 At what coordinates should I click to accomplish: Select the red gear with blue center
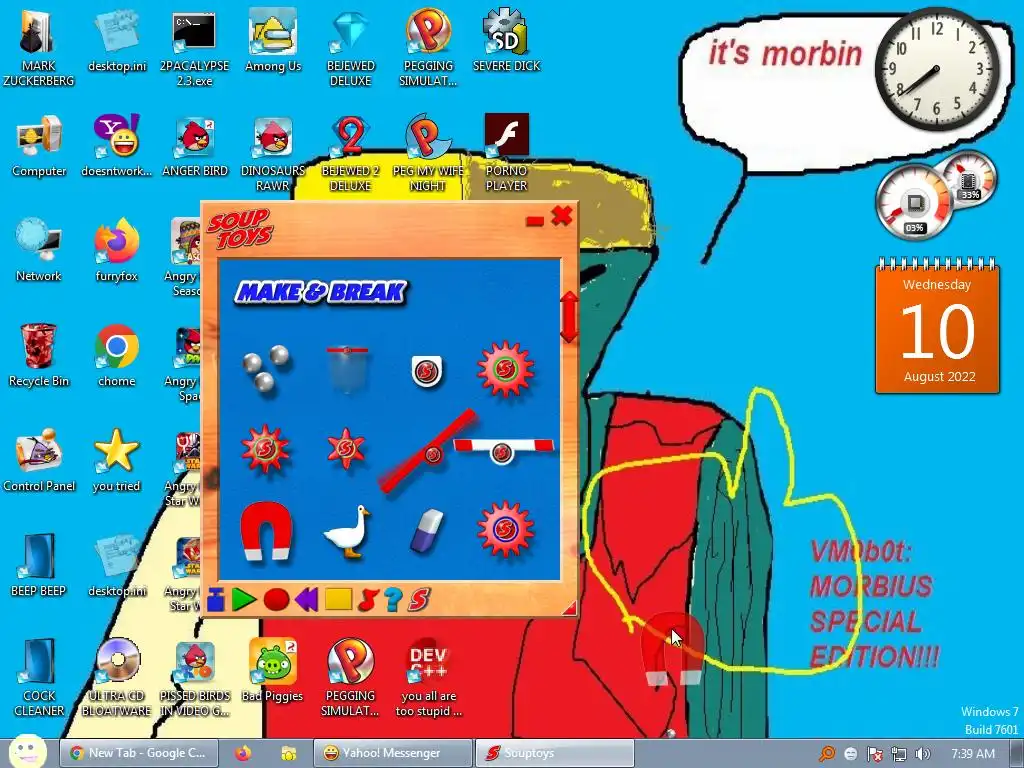pyautogui.click(x=505, y=529)
